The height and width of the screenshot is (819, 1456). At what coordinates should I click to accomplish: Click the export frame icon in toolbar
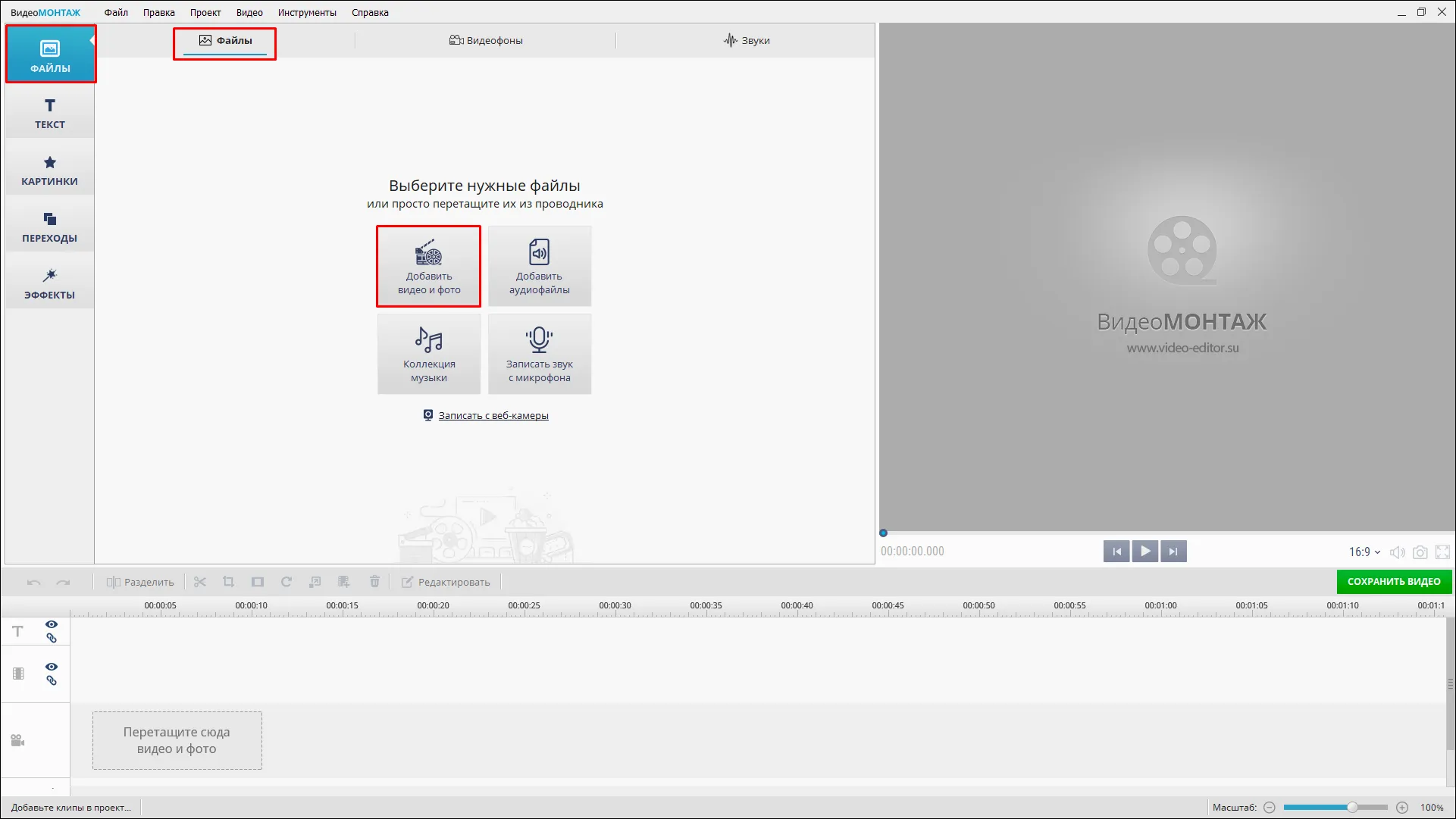315,582
